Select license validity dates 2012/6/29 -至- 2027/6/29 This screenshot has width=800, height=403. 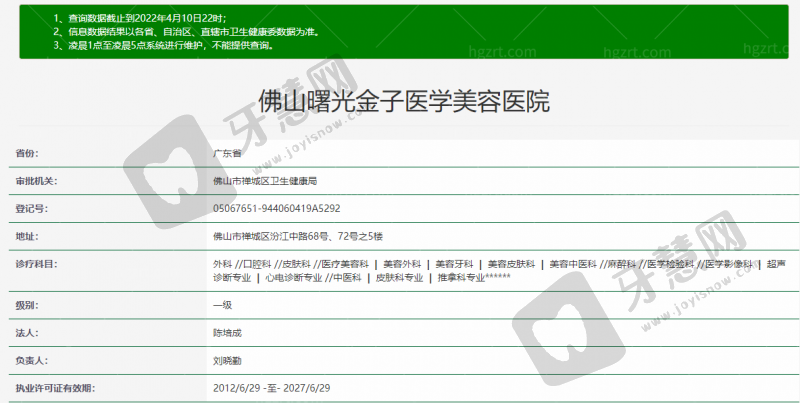pyautogui.click(x=272, y=386)
